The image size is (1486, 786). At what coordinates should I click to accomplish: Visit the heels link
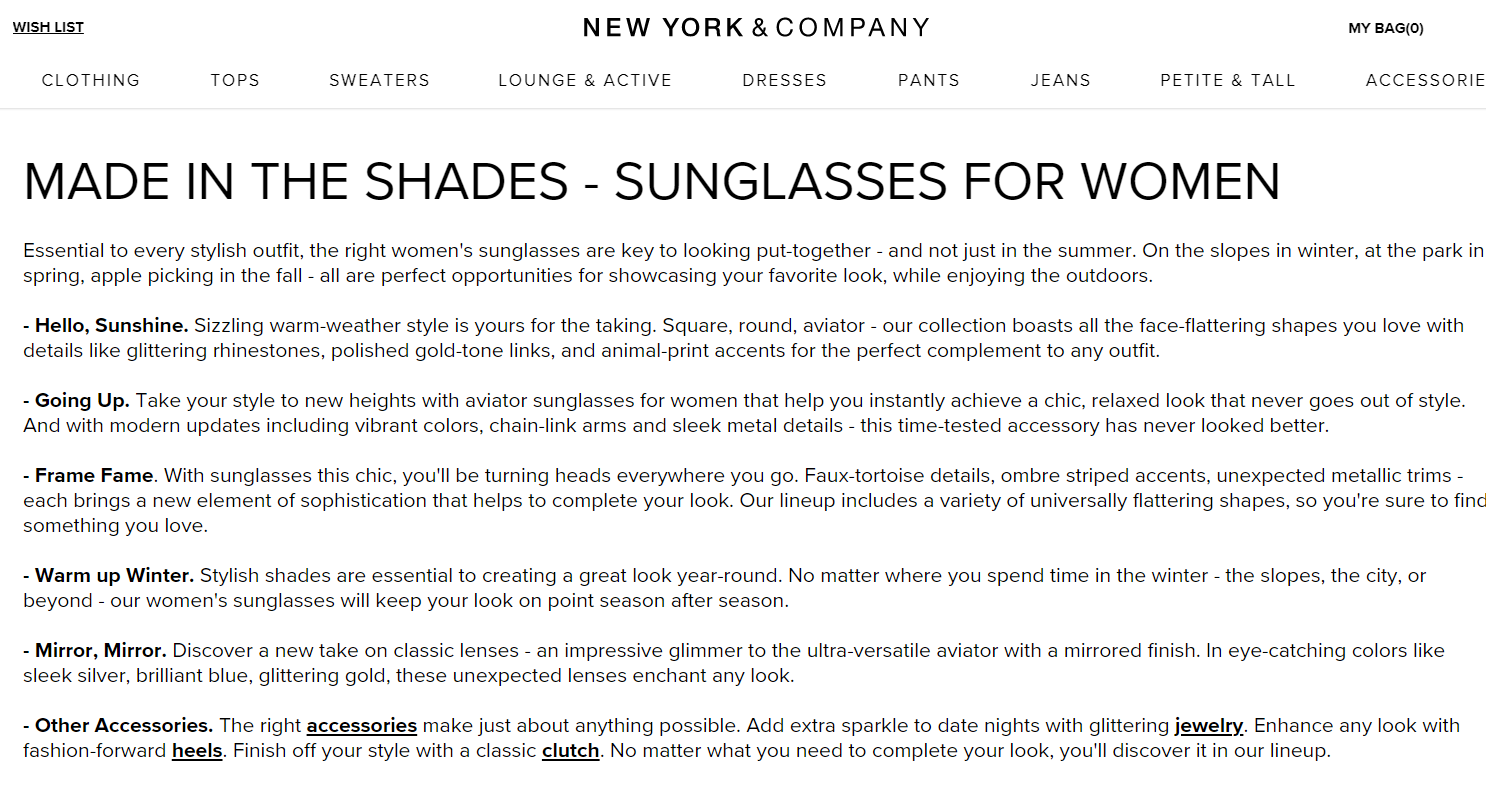pyautogui.click(x=197, y=751)
